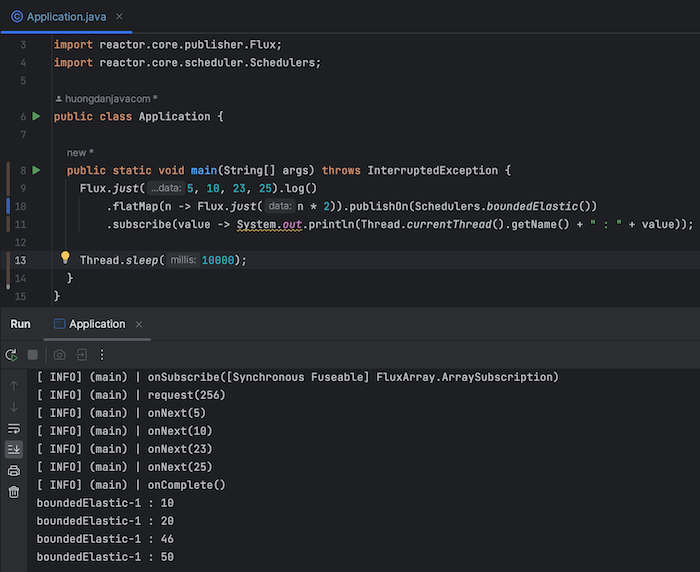
Task: Click the import reactor.core.scheduler.Schedulers line
Action: [x=187, y=63]
